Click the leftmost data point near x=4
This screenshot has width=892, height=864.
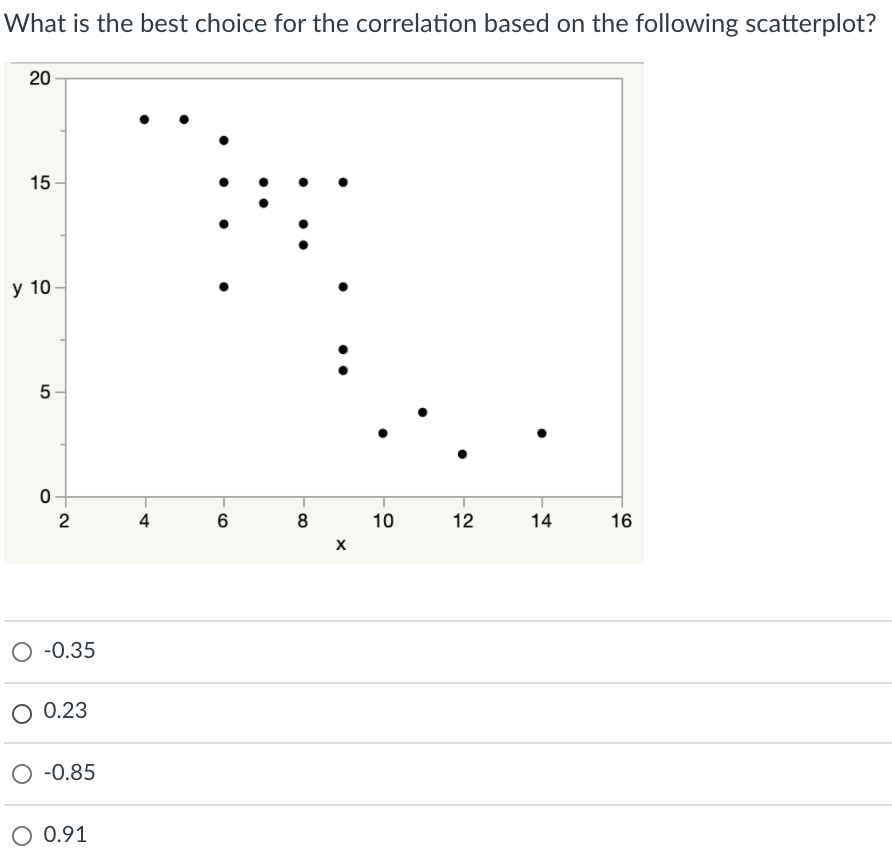143,119
